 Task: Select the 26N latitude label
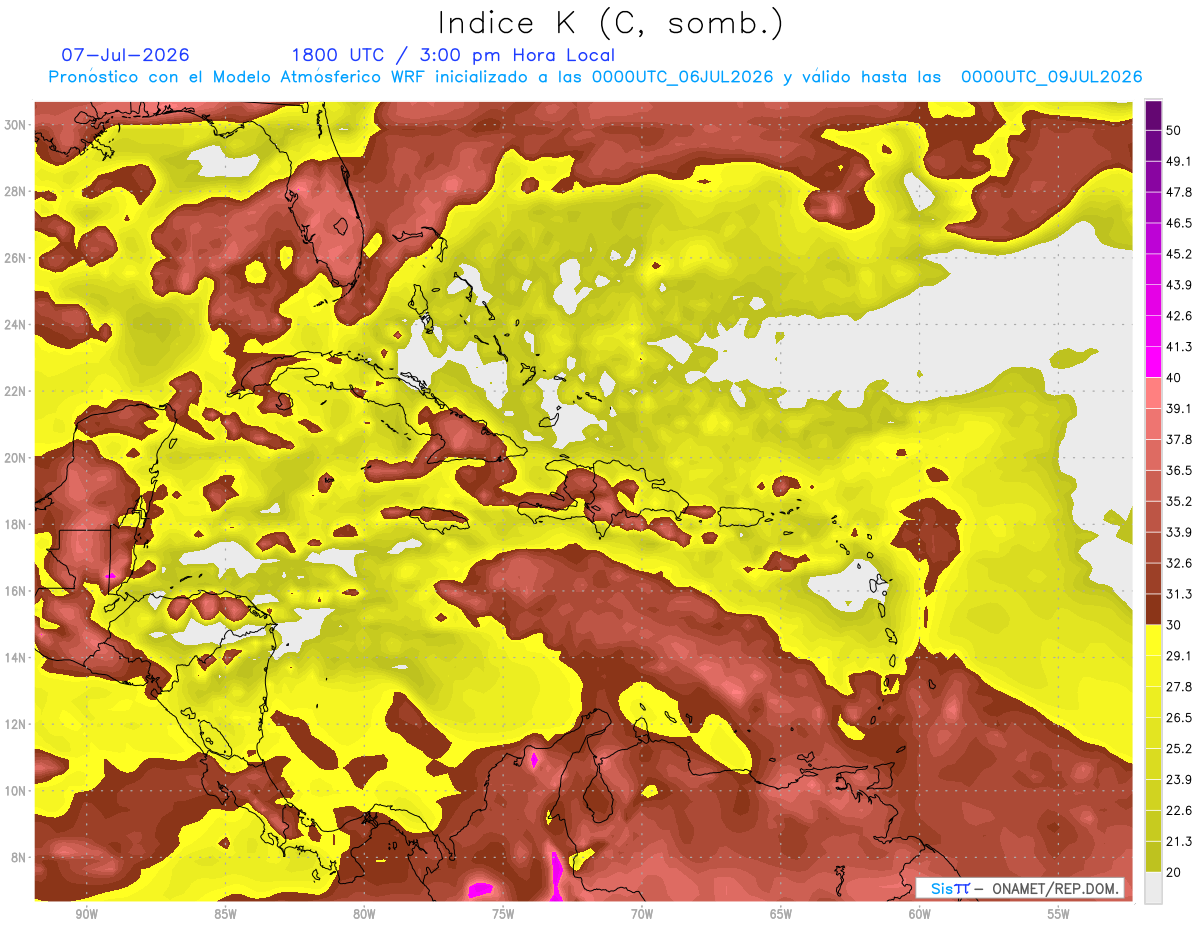point(16,258)
